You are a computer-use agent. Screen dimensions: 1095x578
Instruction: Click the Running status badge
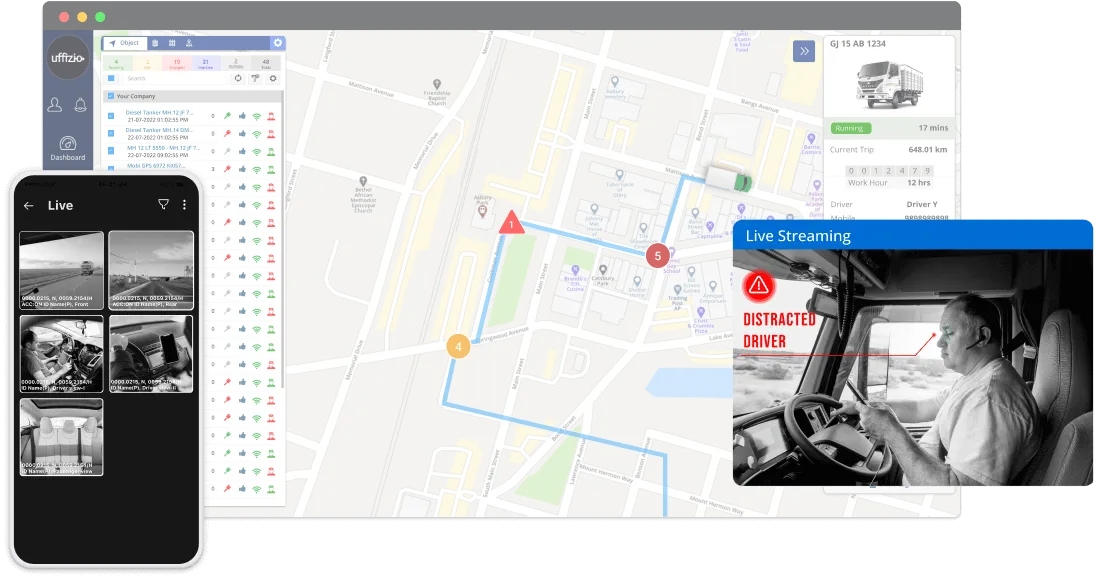[x=851, y=128]
